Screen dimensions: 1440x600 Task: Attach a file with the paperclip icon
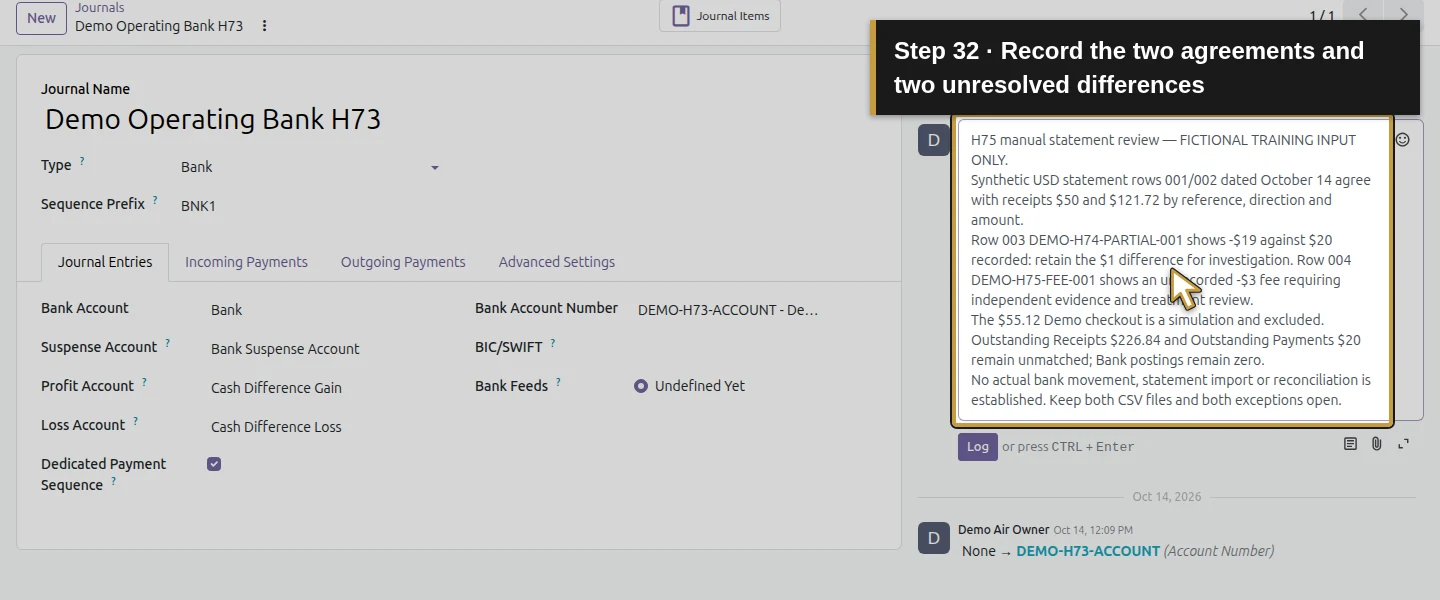1377,444
